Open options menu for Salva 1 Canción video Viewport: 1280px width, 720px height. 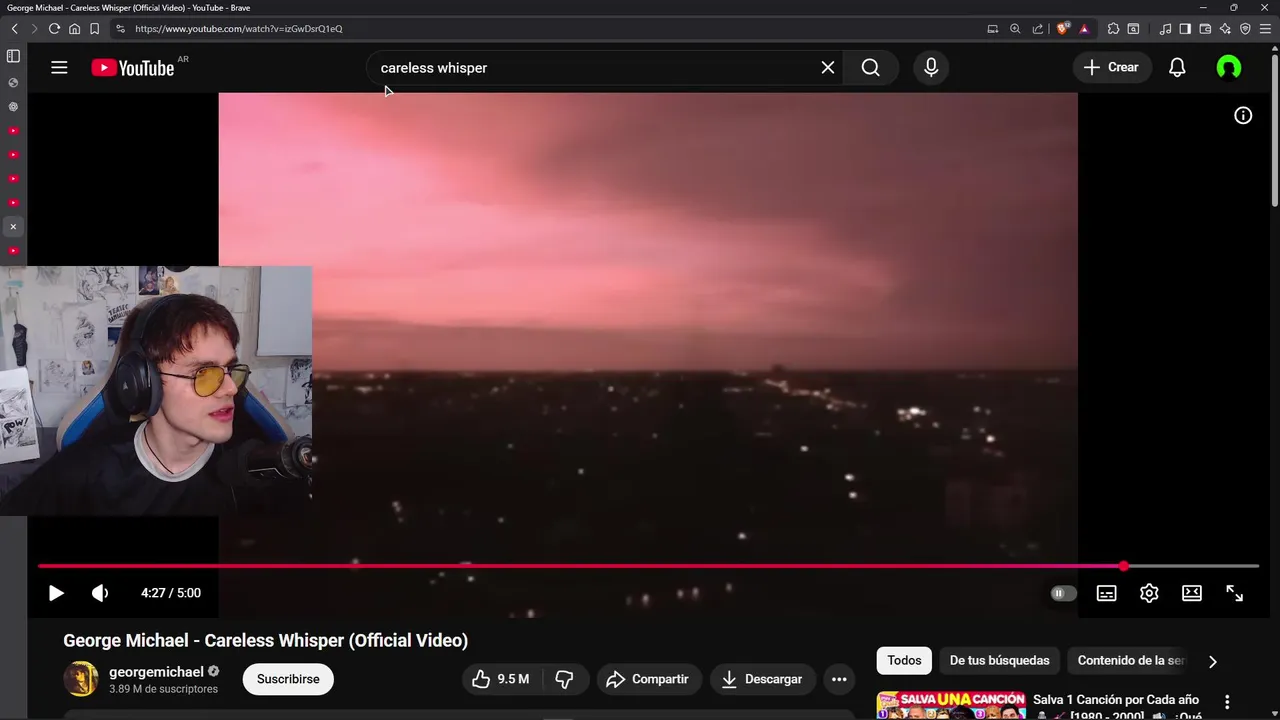pyautogui.click(x=1227, y=702)
